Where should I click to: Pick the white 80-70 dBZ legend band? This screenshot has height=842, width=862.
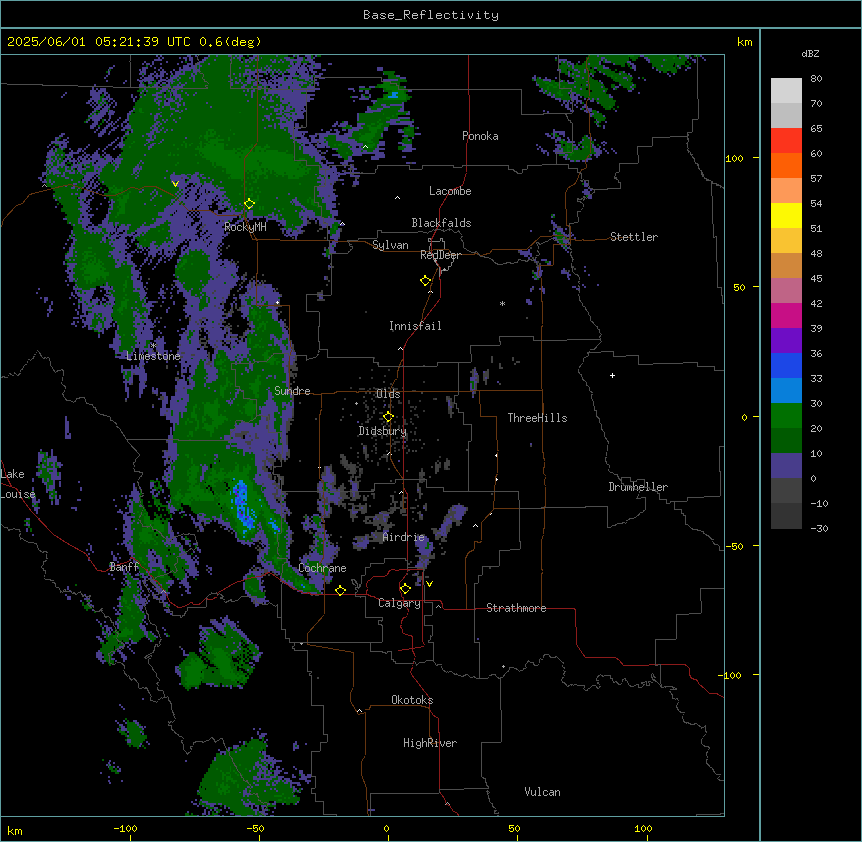786,91
